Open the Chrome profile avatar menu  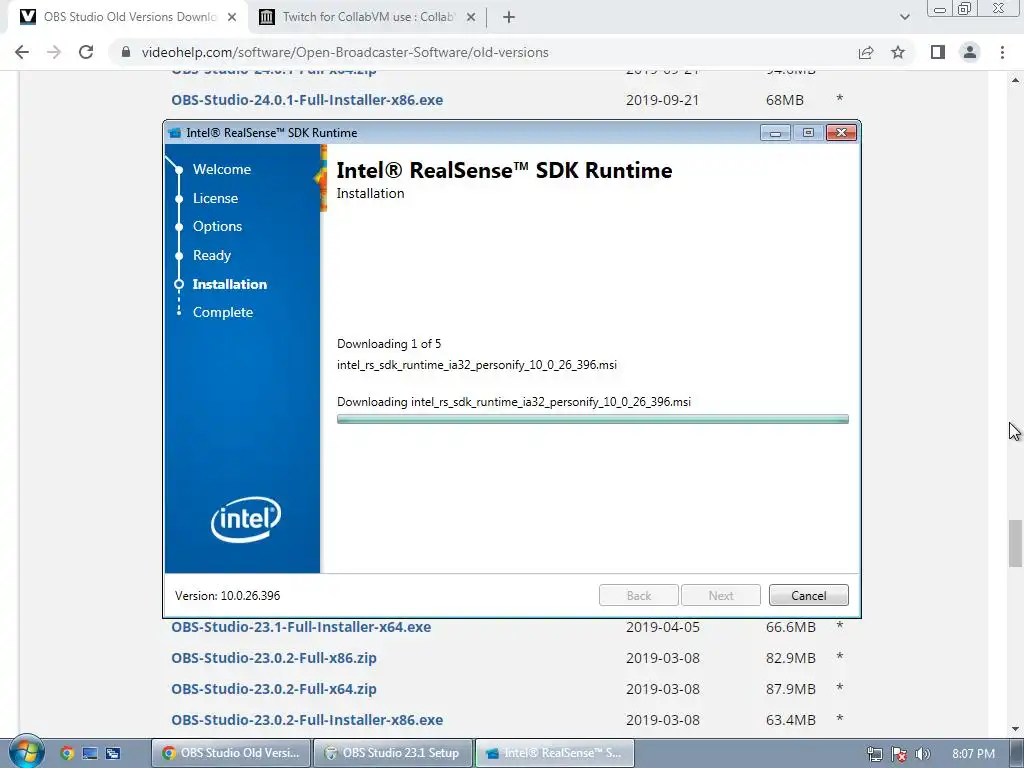coord(970,52)
